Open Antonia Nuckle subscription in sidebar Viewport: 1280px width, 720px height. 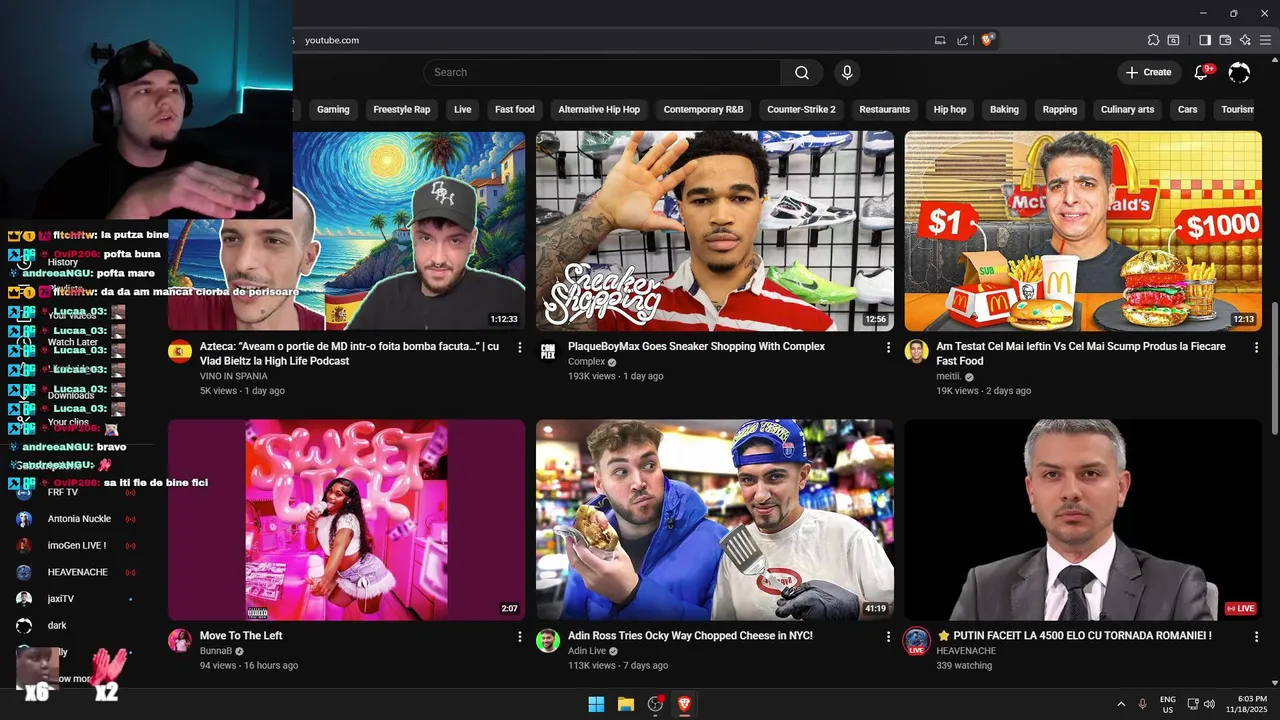78,519
